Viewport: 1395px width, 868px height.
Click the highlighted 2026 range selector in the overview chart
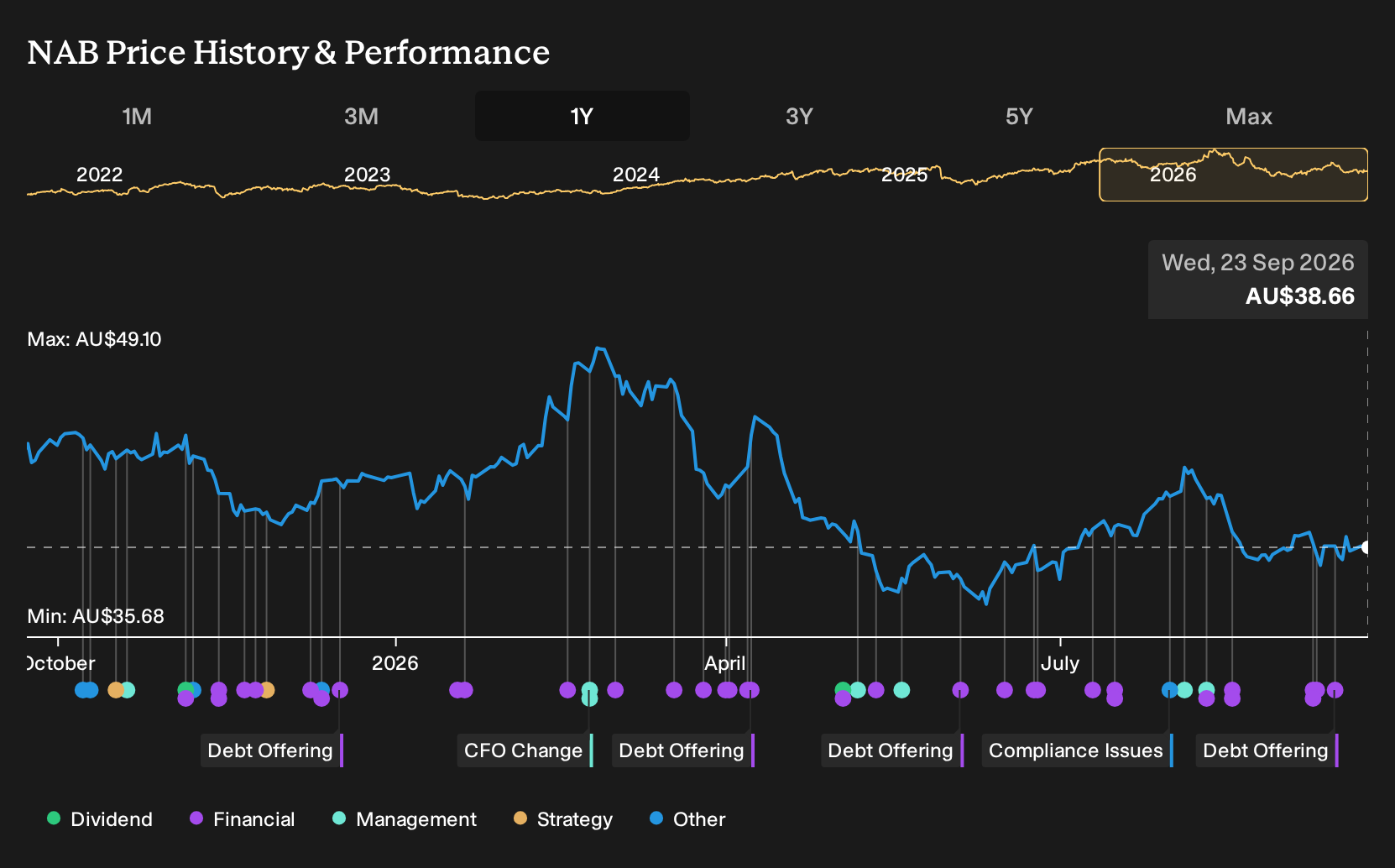point(1234,175)
